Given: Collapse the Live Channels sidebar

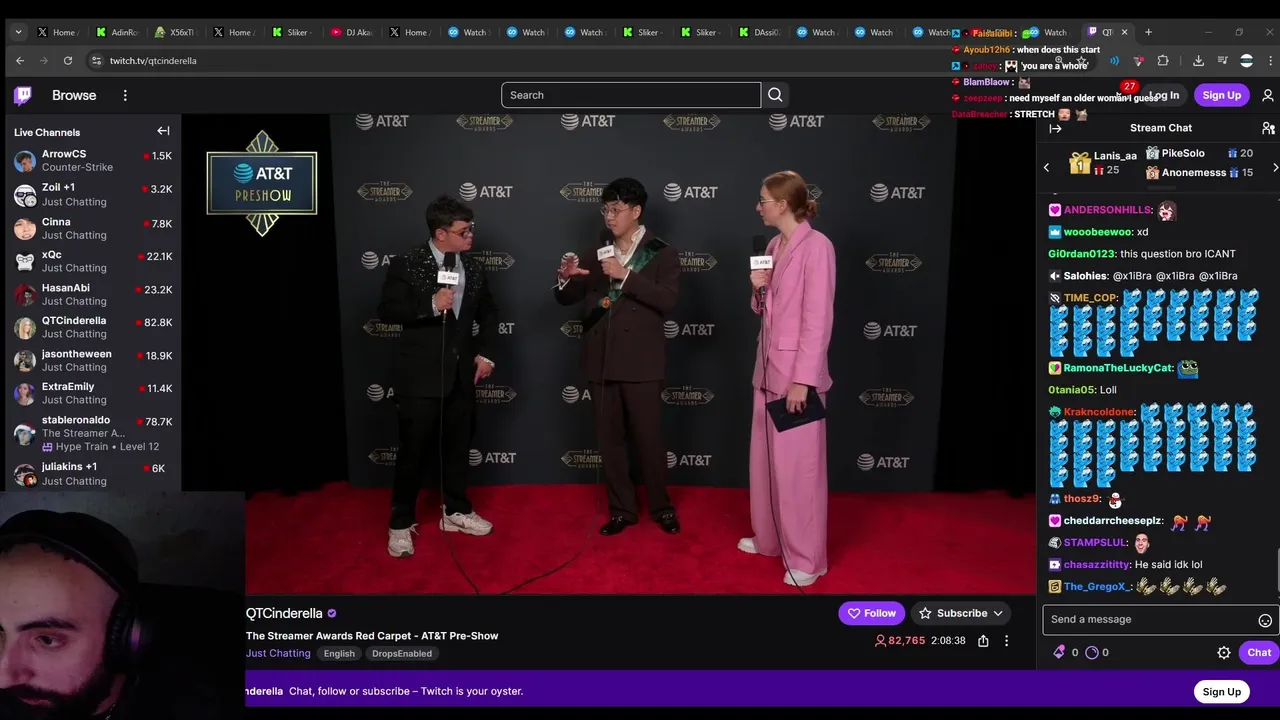Looking at the screenshot, I should click(163, 131).
